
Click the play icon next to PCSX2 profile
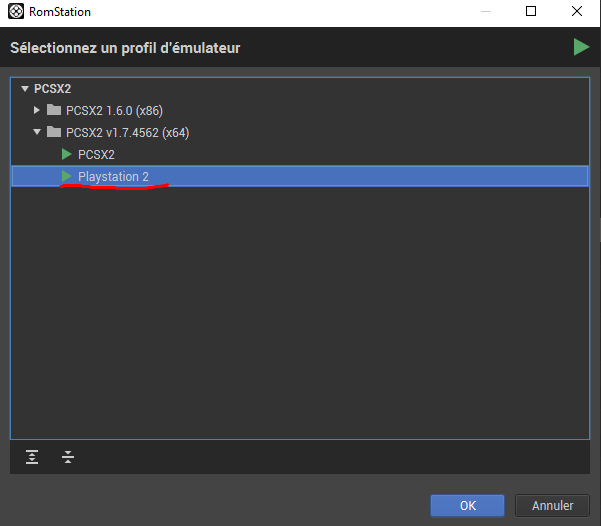pos(67,154)
